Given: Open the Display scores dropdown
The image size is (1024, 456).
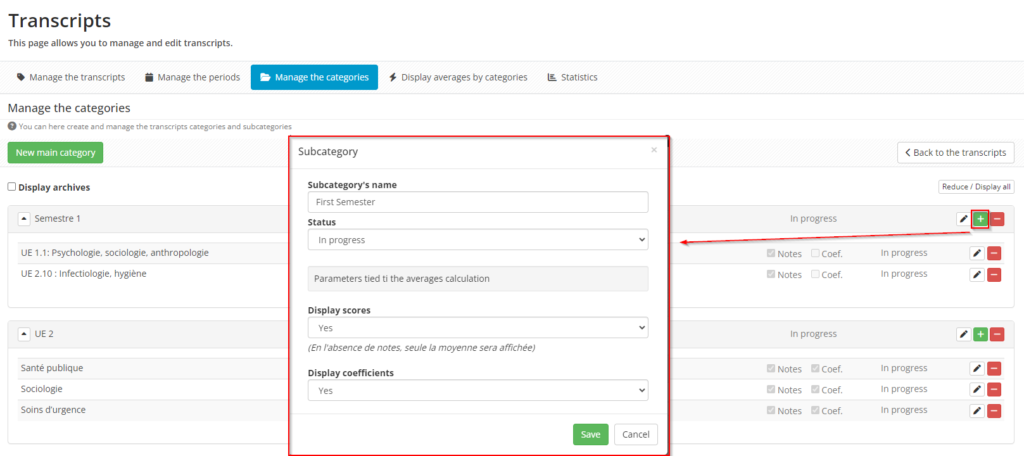Looking at the screenshot, I should click(x=478, y=327).
